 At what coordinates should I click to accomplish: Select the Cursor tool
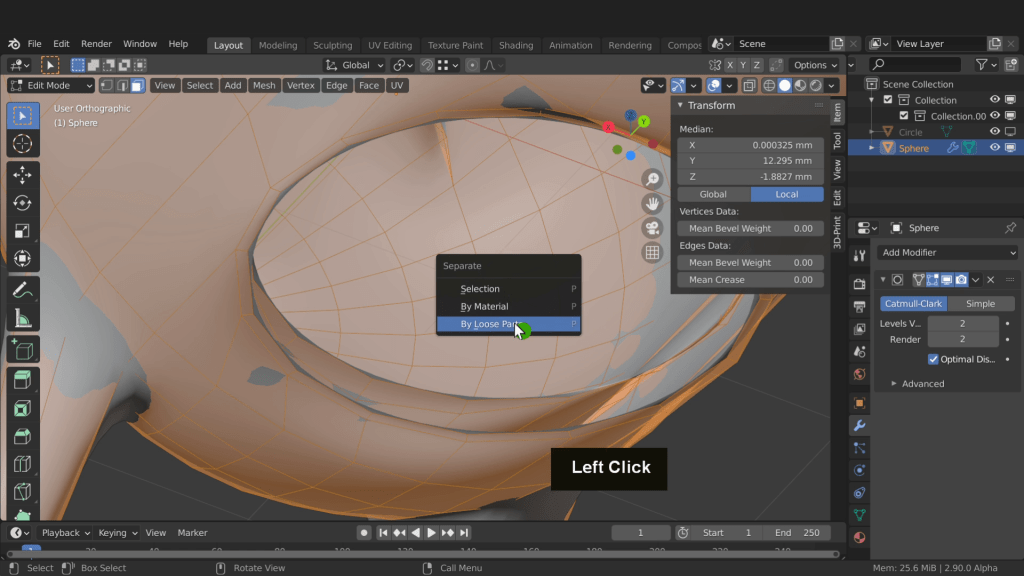point(22,144)
